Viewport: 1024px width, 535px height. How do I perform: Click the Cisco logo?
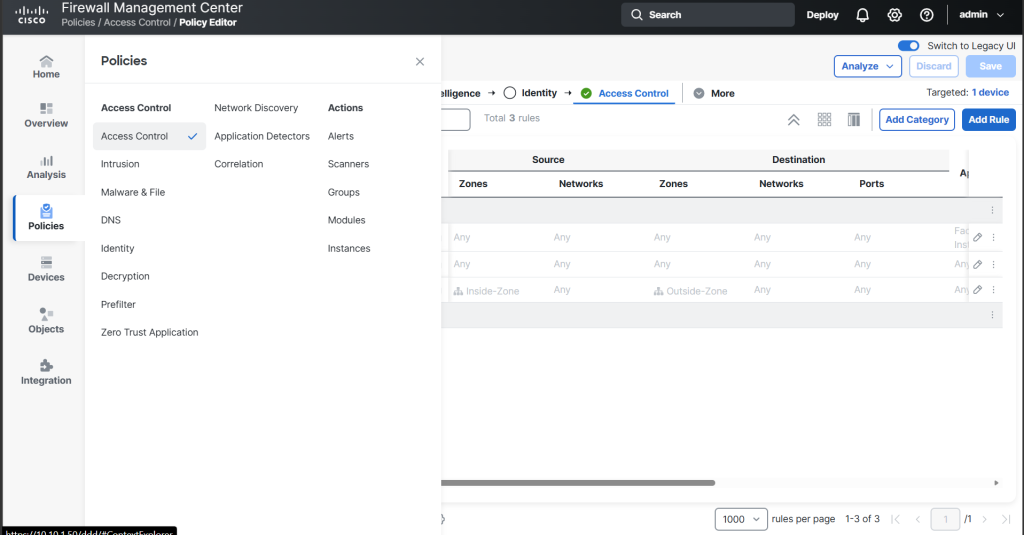pyautogui.click(x=31, y=15)
